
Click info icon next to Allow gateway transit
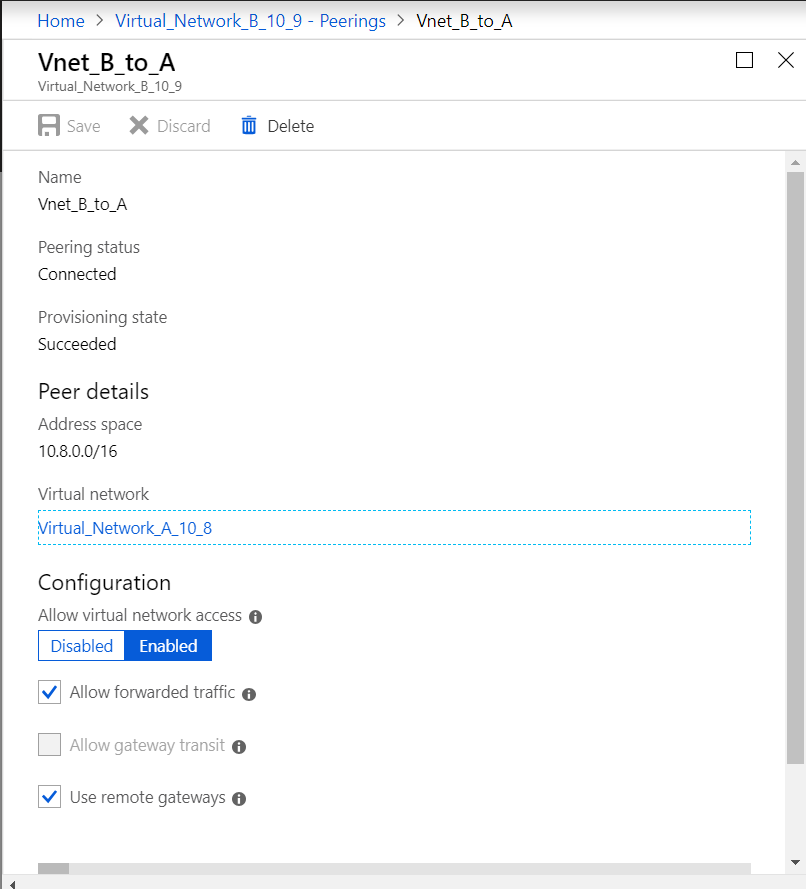tap(239, 747)
